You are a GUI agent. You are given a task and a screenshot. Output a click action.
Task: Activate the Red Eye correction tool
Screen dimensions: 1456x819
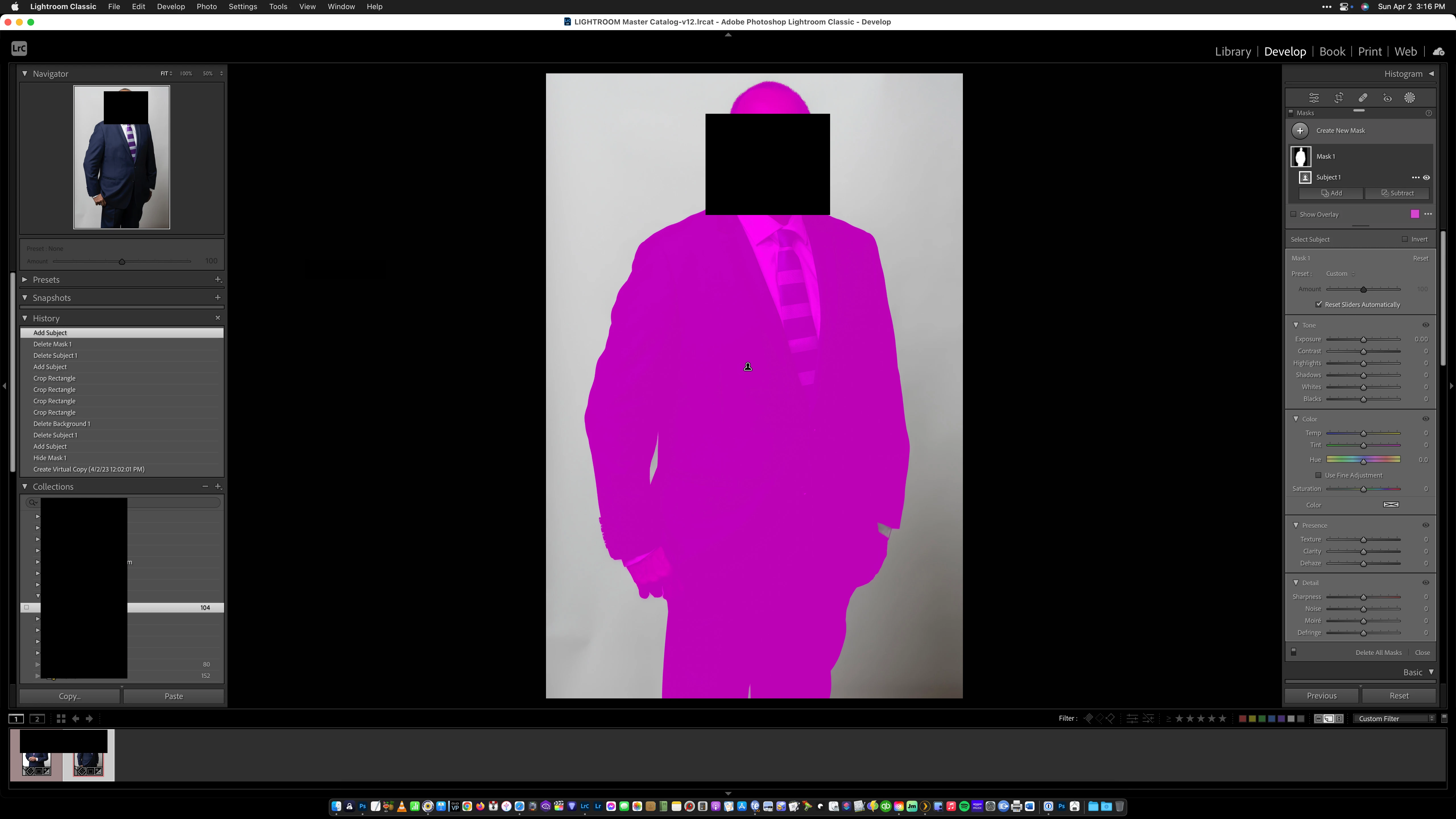(x=1387, y=98)
